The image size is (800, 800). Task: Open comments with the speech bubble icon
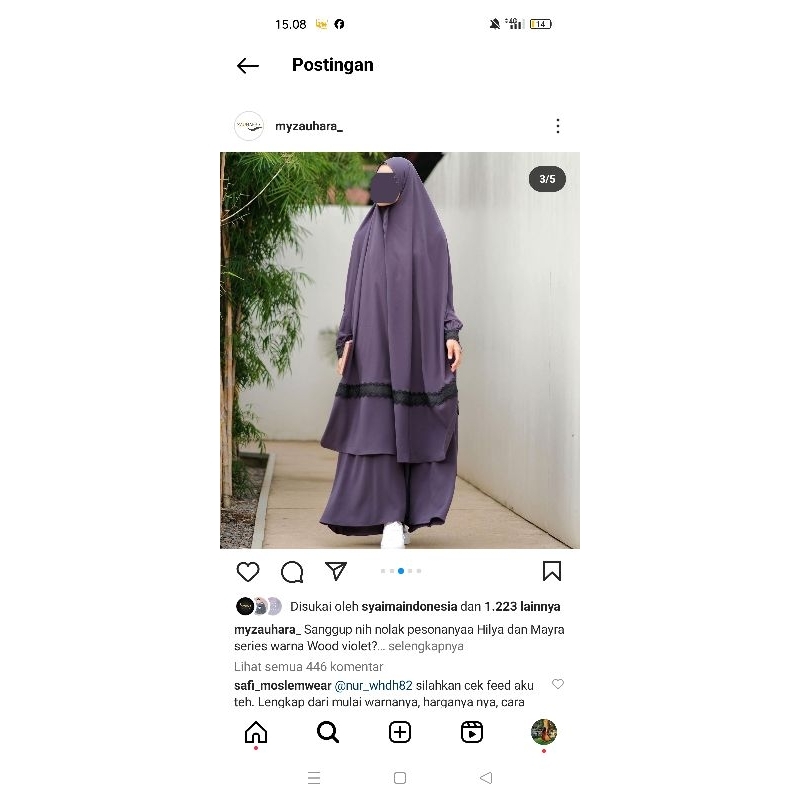coord(292,572)
